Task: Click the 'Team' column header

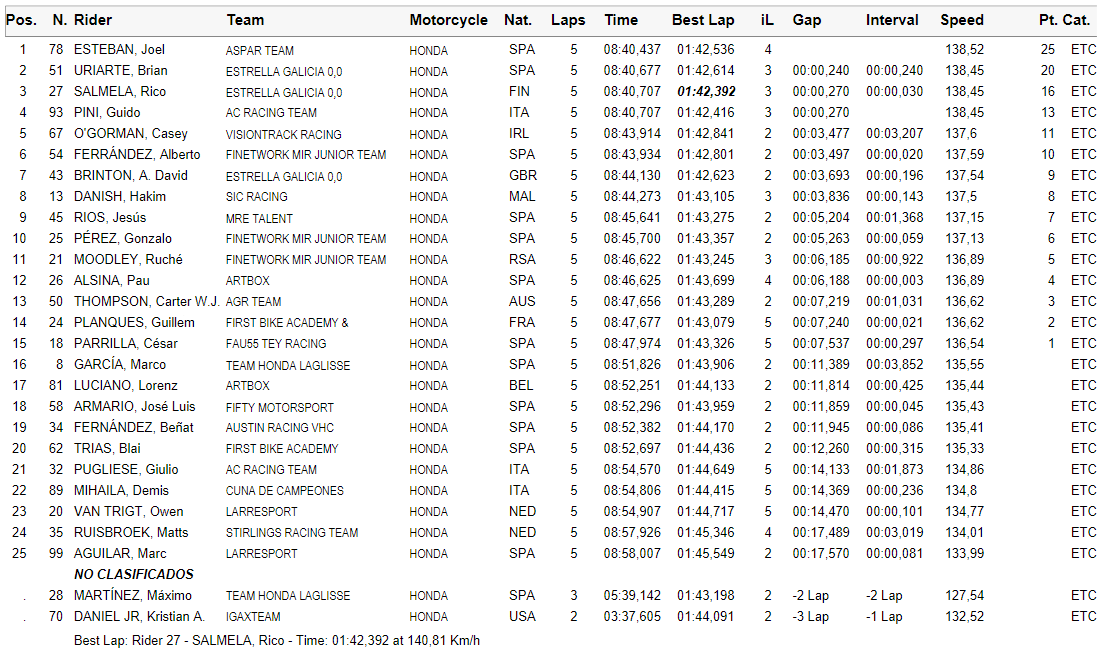Action: (x=245, y=20)
